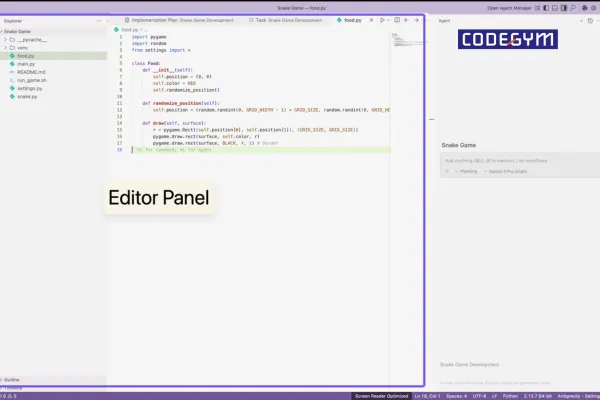The height and width of the screenshot is (400, 600).
Task: Run the Python file with the play icon
Action: tap(382, 20)
